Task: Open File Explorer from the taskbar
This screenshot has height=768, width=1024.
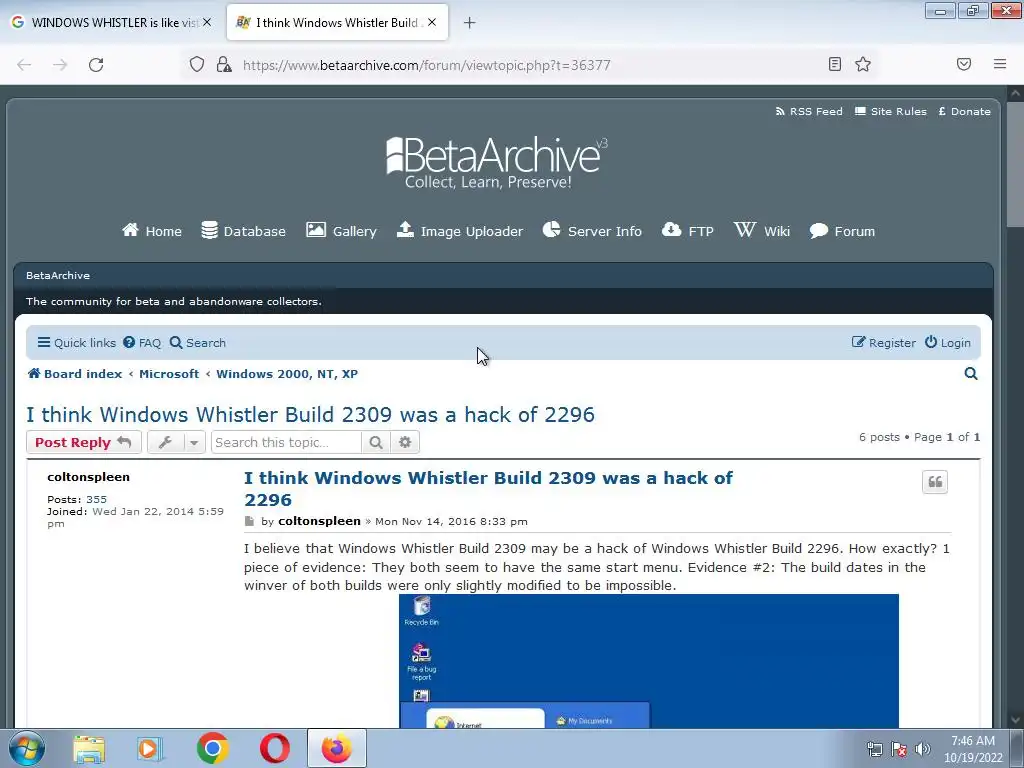Action: pyautogui.click(x=89, y=748)
